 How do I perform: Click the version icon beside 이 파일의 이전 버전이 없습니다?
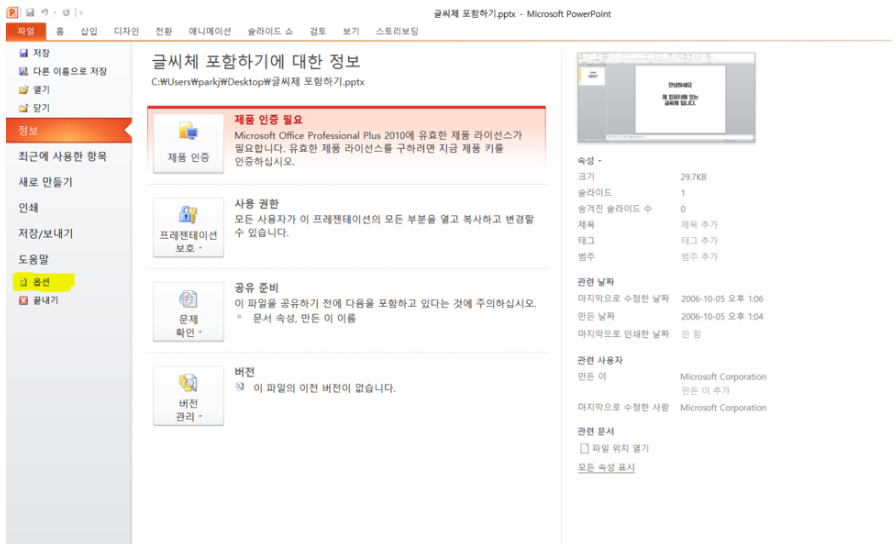coord(240,387)
